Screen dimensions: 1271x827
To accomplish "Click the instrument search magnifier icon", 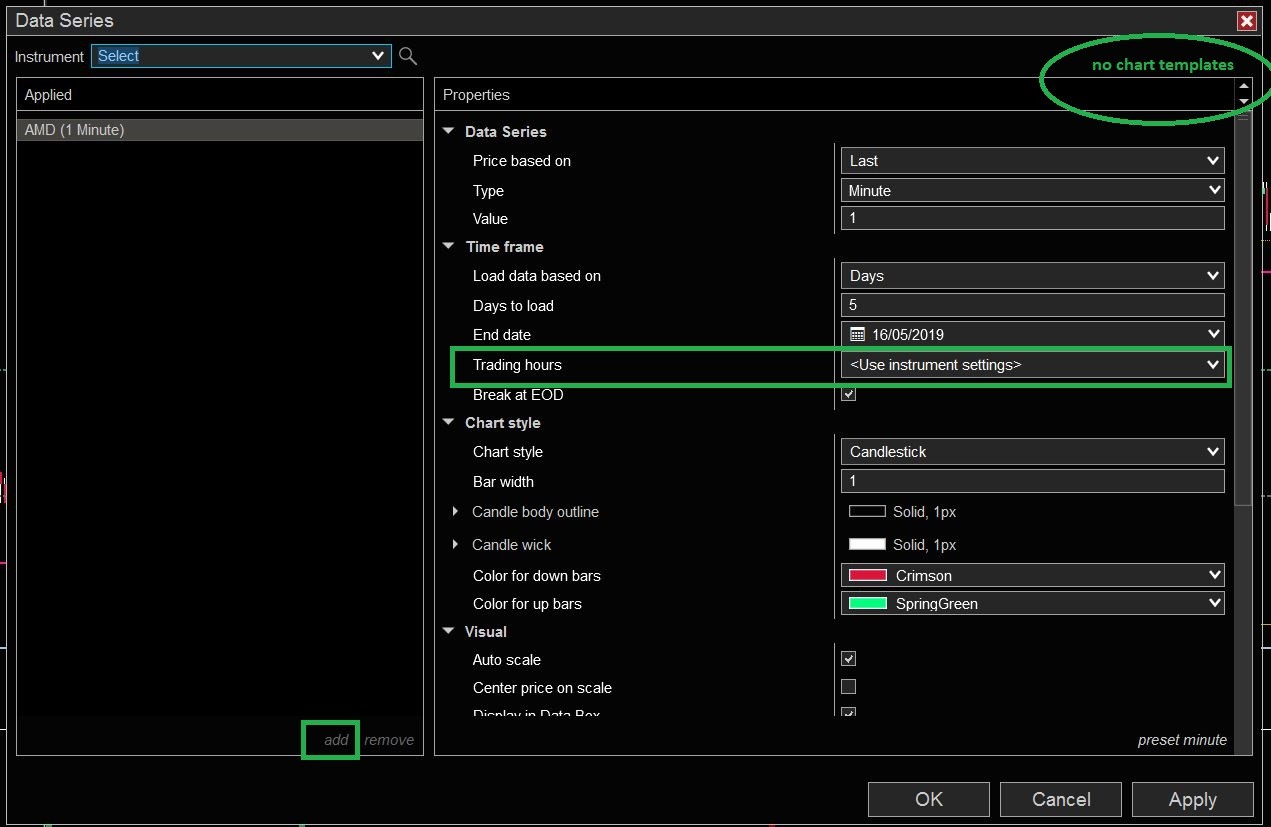I will pyautogui.click(x=407, y=56).
